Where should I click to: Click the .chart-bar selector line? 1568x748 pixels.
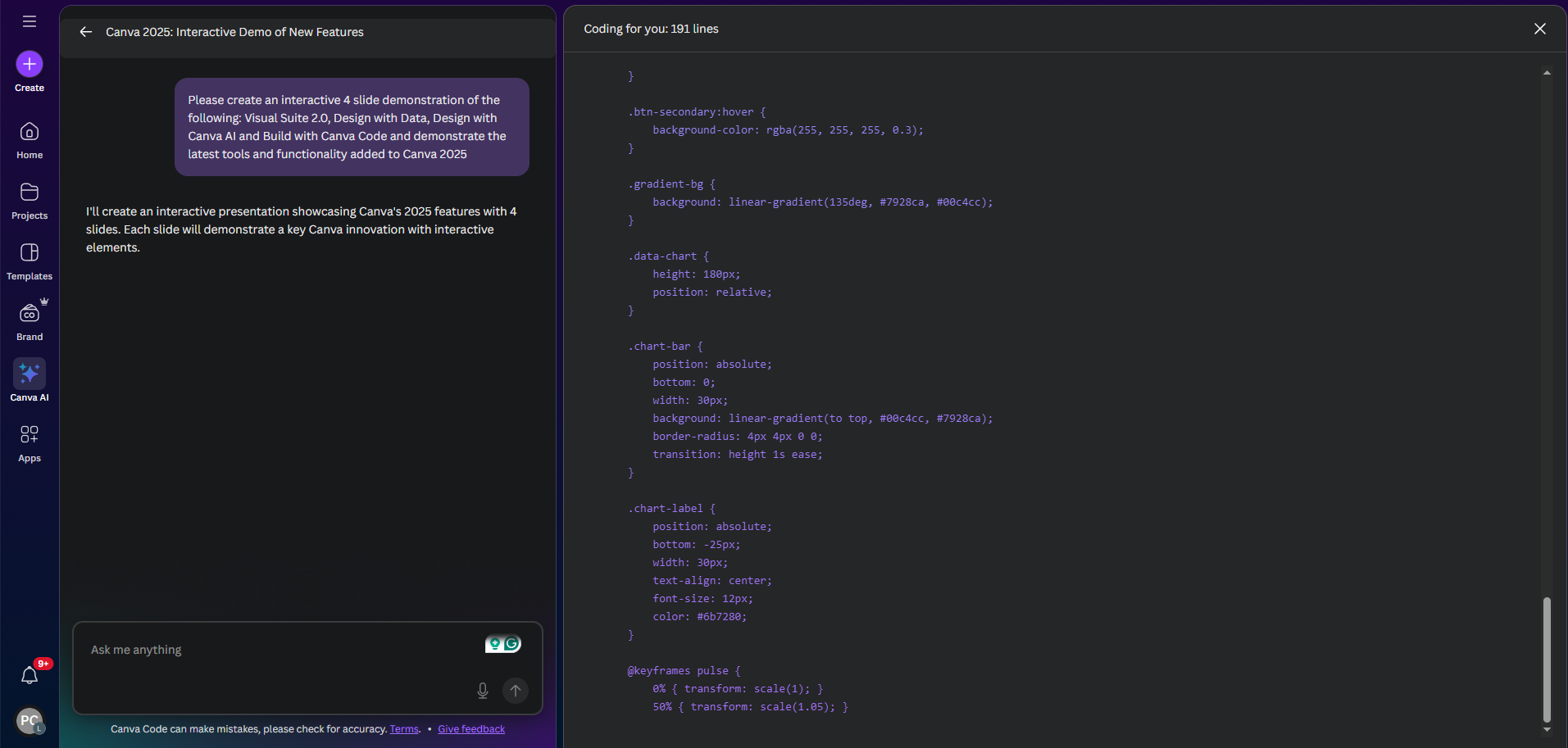[x=665, y=347]
